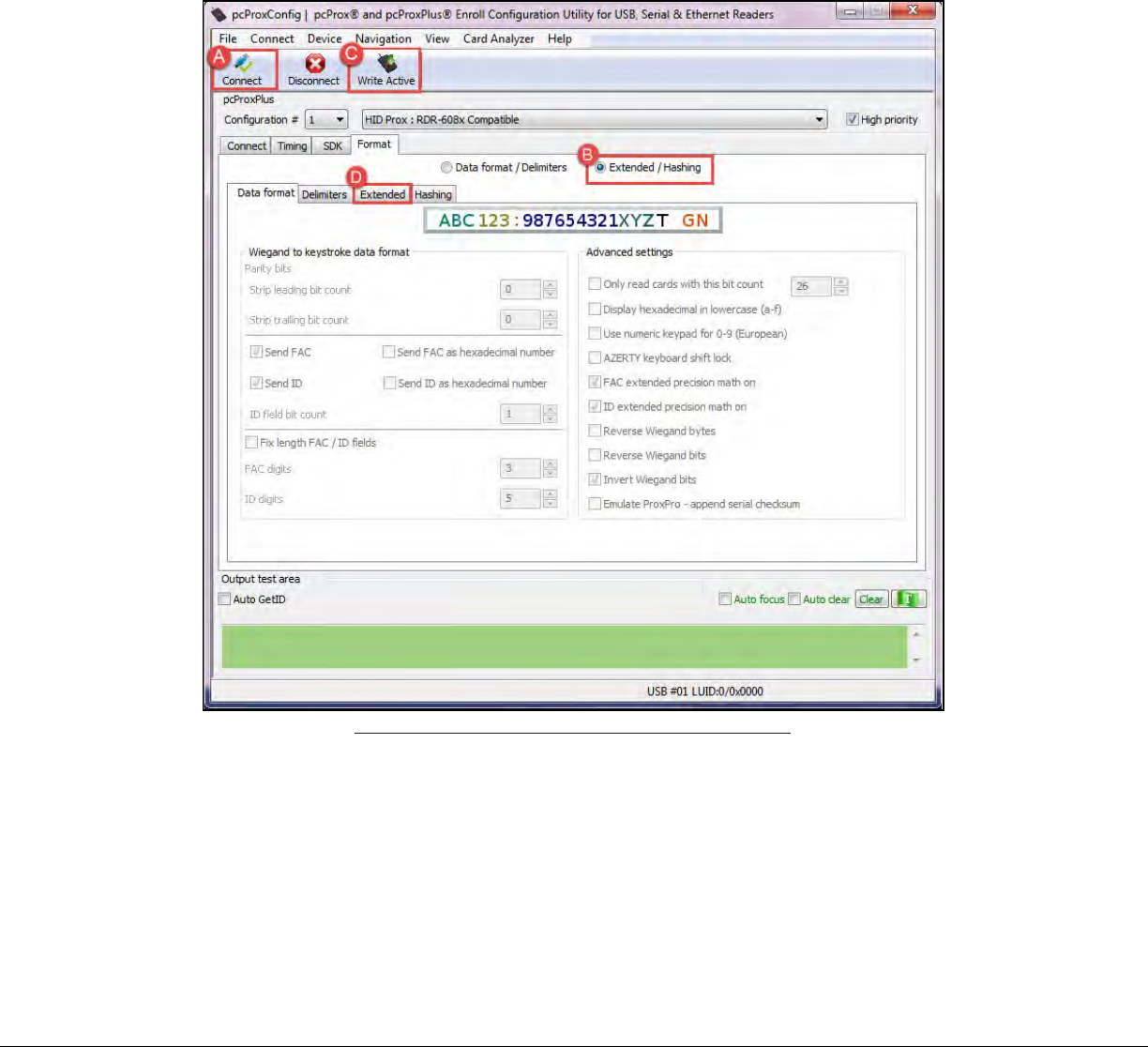Click Strip leading bit count value field
1148x1047 pixels.
521,290
